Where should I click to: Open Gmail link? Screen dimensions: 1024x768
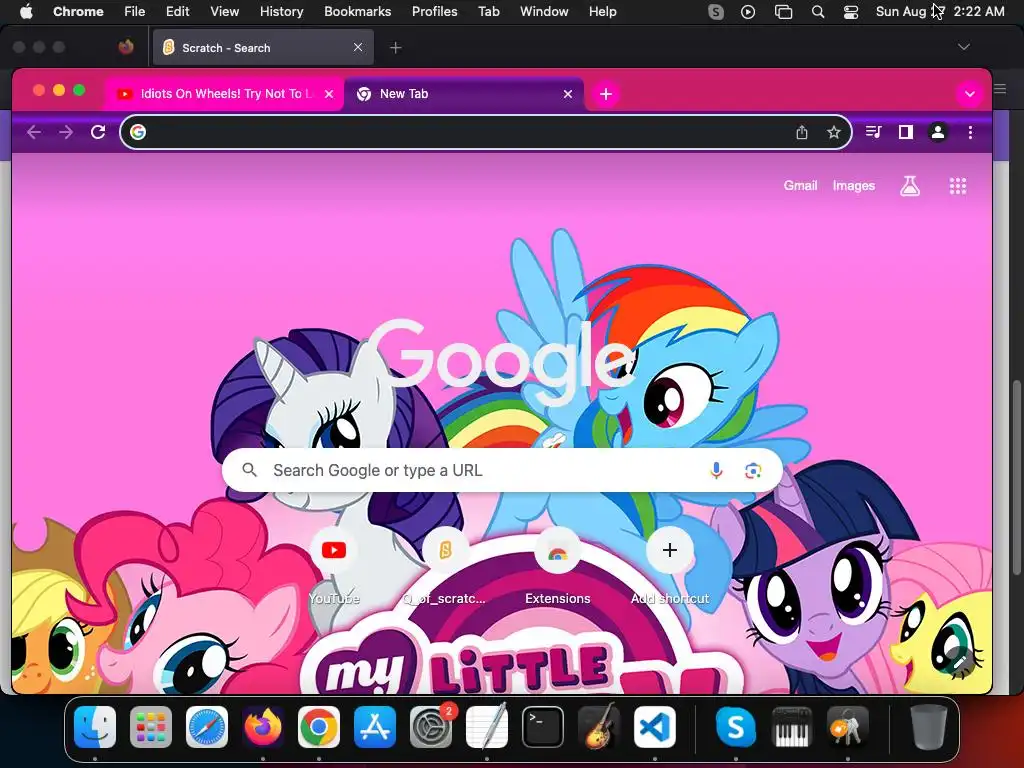[x=800, y=185]
